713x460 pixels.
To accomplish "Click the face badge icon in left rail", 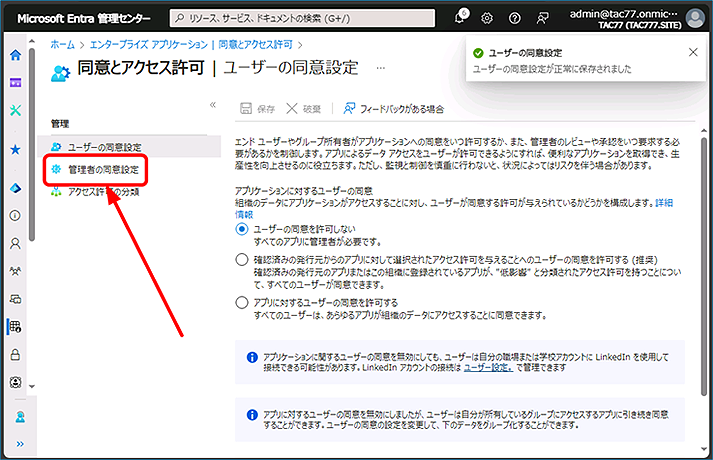I will coord(15,382).
